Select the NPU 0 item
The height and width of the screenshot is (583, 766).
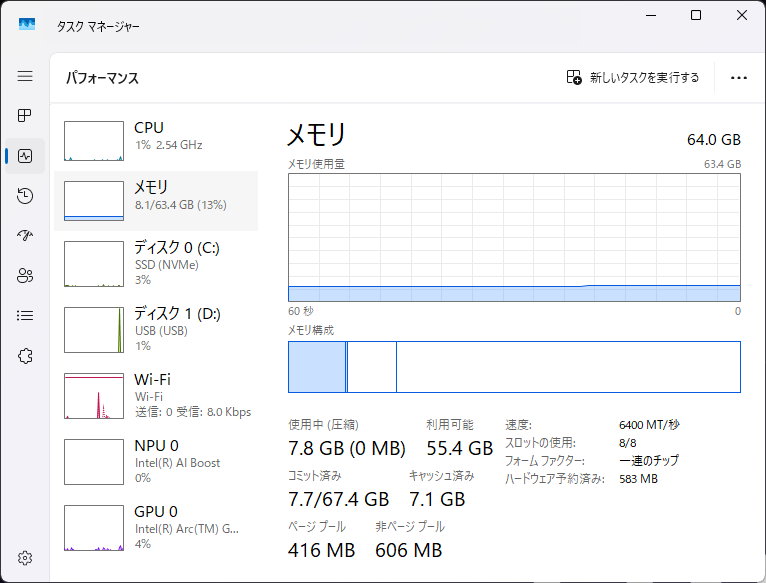156,461
